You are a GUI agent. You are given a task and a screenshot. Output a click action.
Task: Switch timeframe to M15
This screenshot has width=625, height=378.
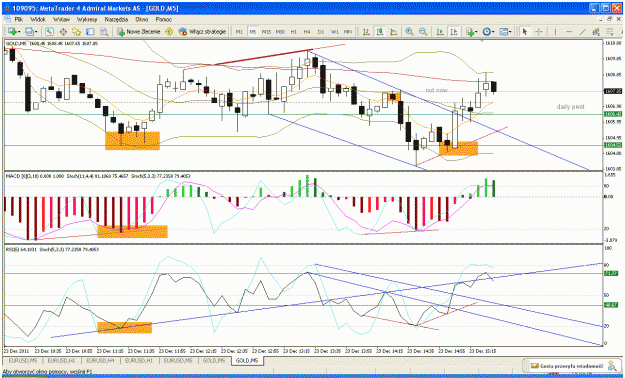pos(266,32)
